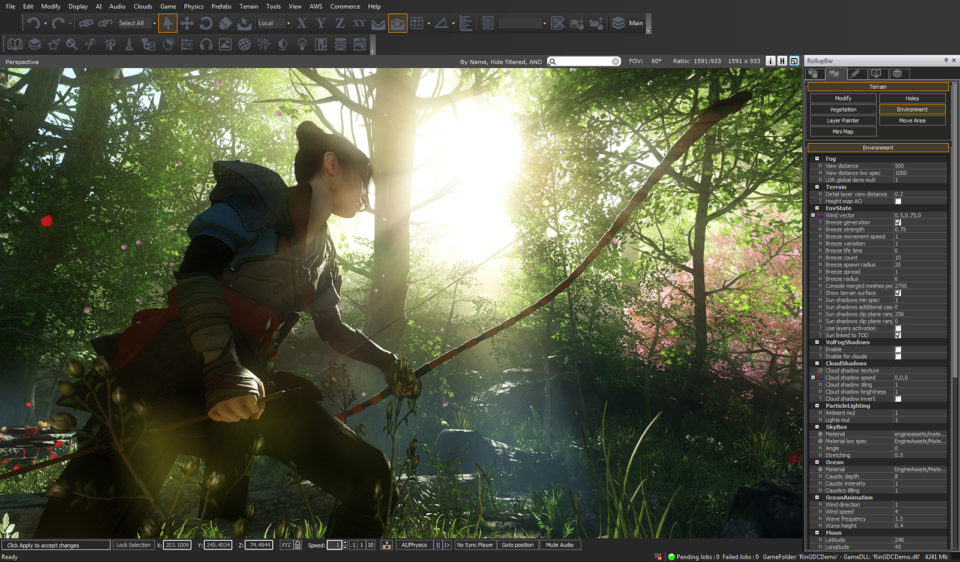Toggle VolFogShadows Enable checkbox

898,350
